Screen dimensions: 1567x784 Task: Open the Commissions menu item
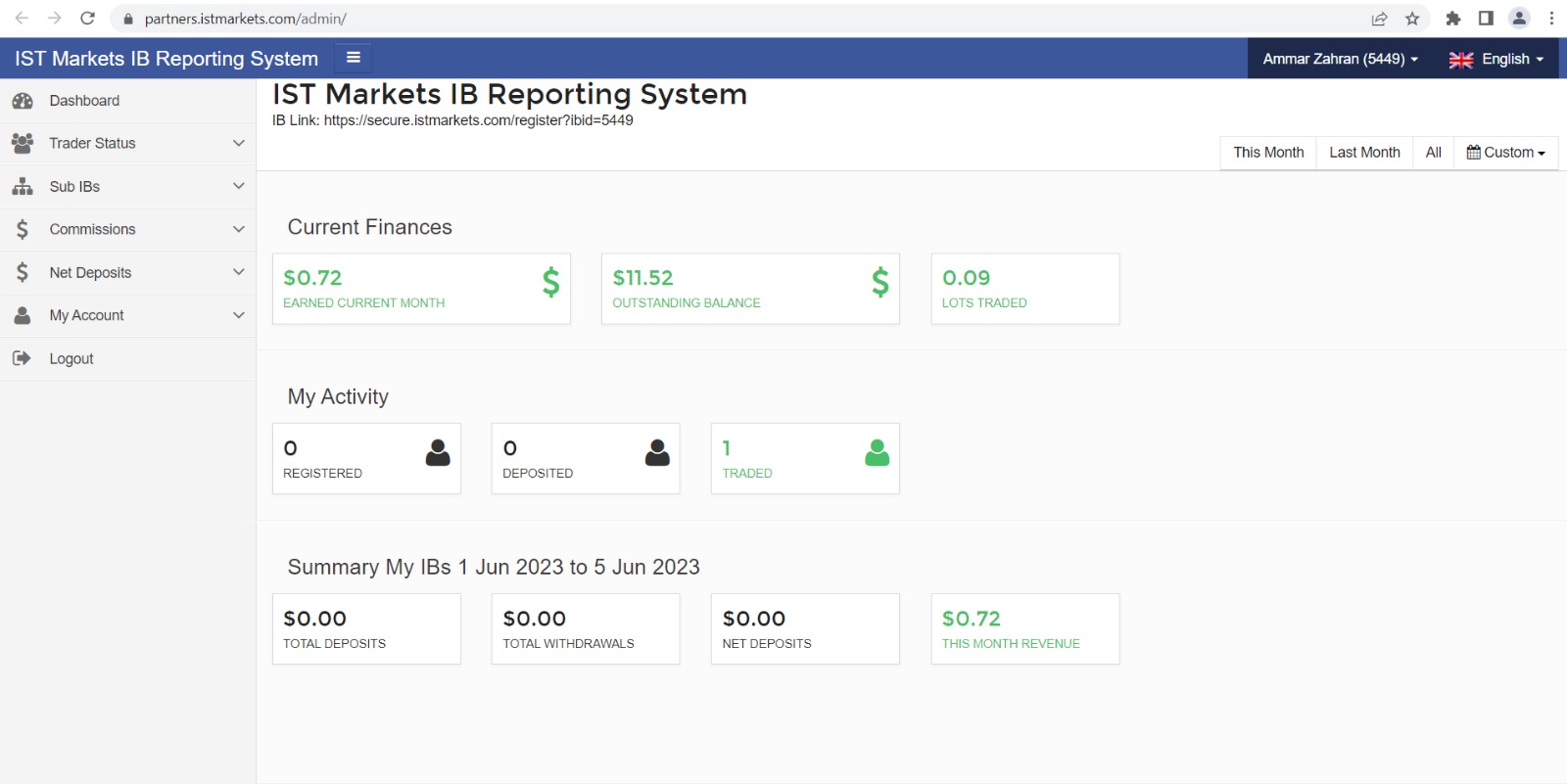click(x=127, y=229)
